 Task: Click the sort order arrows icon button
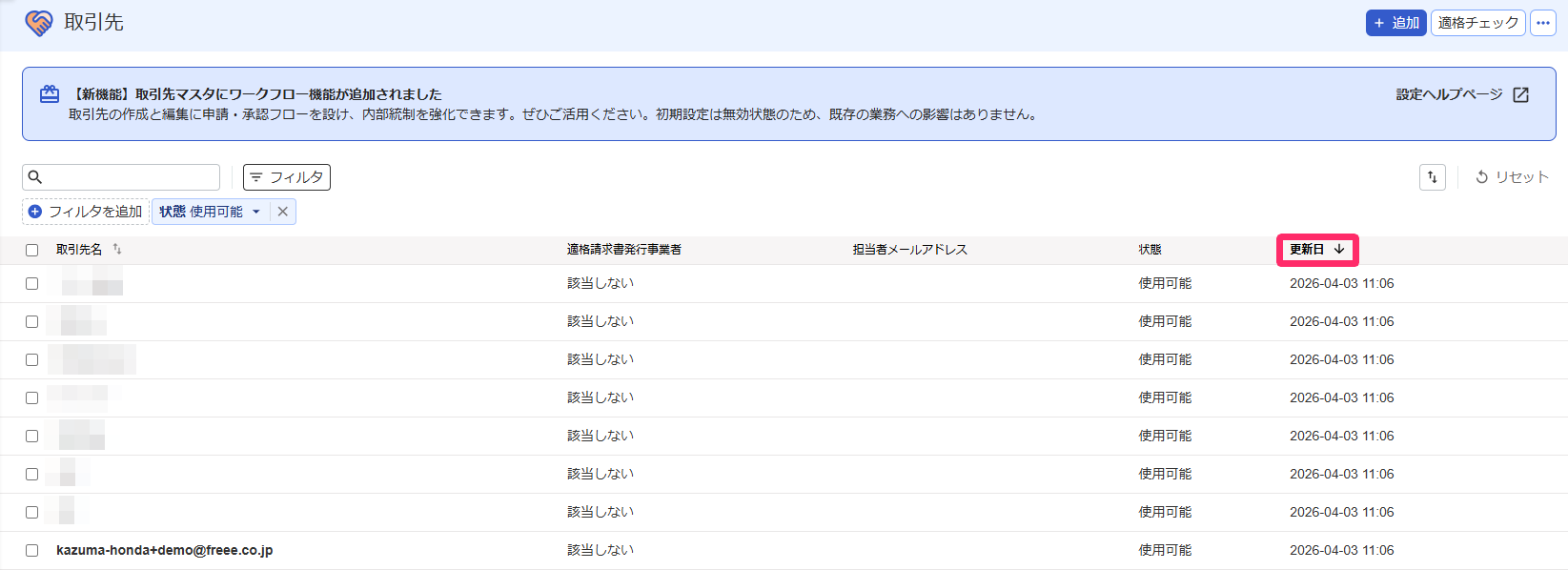pos(1433,177)
